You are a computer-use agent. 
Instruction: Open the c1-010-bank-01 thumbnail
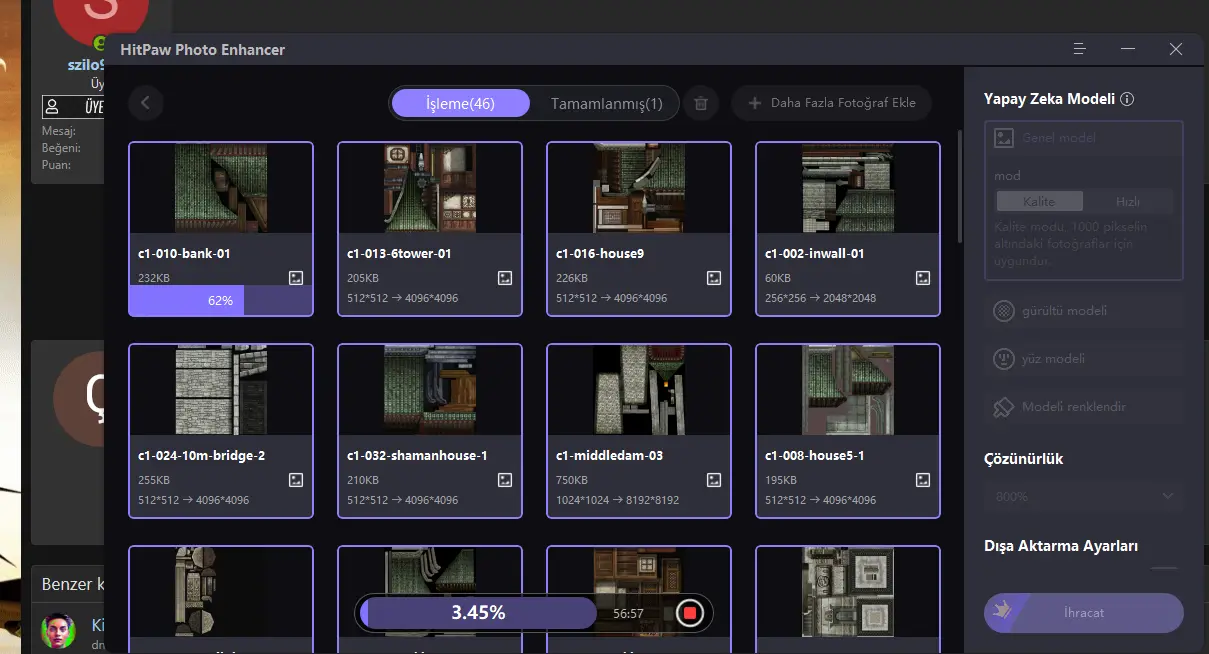coord(221,188)
